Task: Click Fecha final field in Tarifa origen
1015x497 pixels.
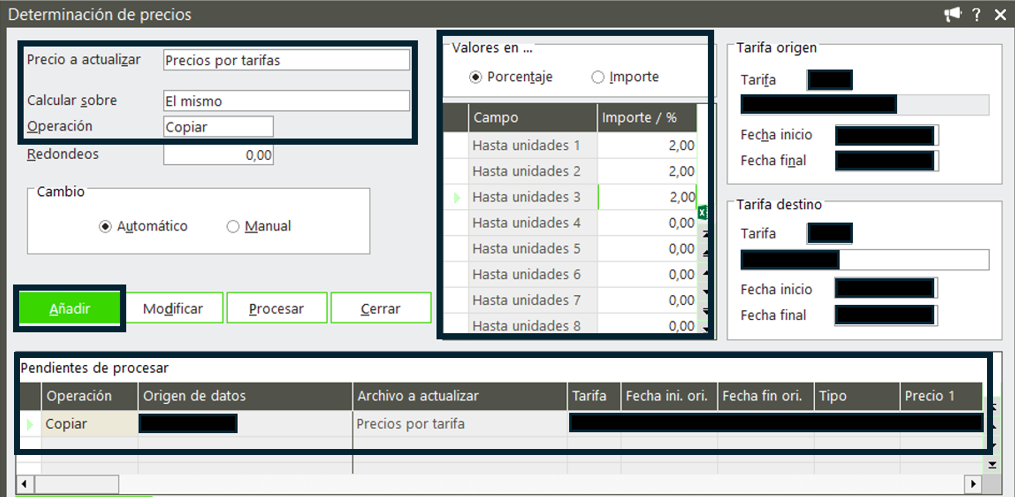Action: pyautogui.click(x=886, y=160)
